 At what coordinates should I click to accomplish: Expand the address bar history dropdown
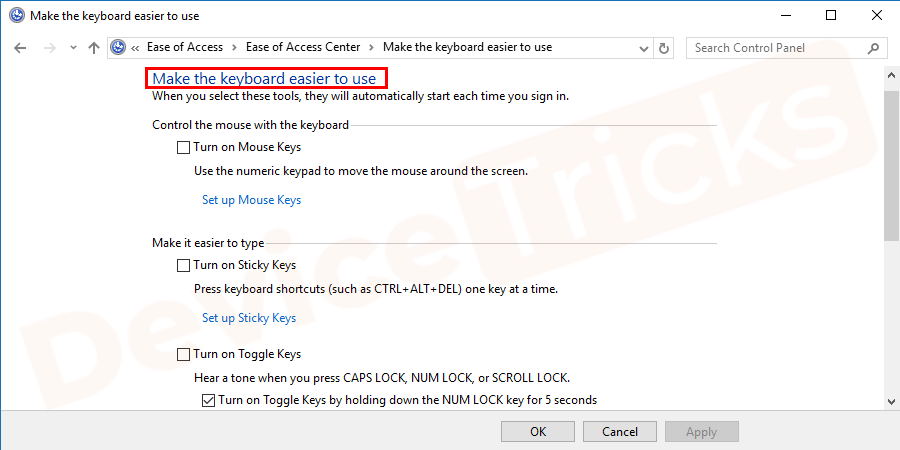[x=642, y=48]
